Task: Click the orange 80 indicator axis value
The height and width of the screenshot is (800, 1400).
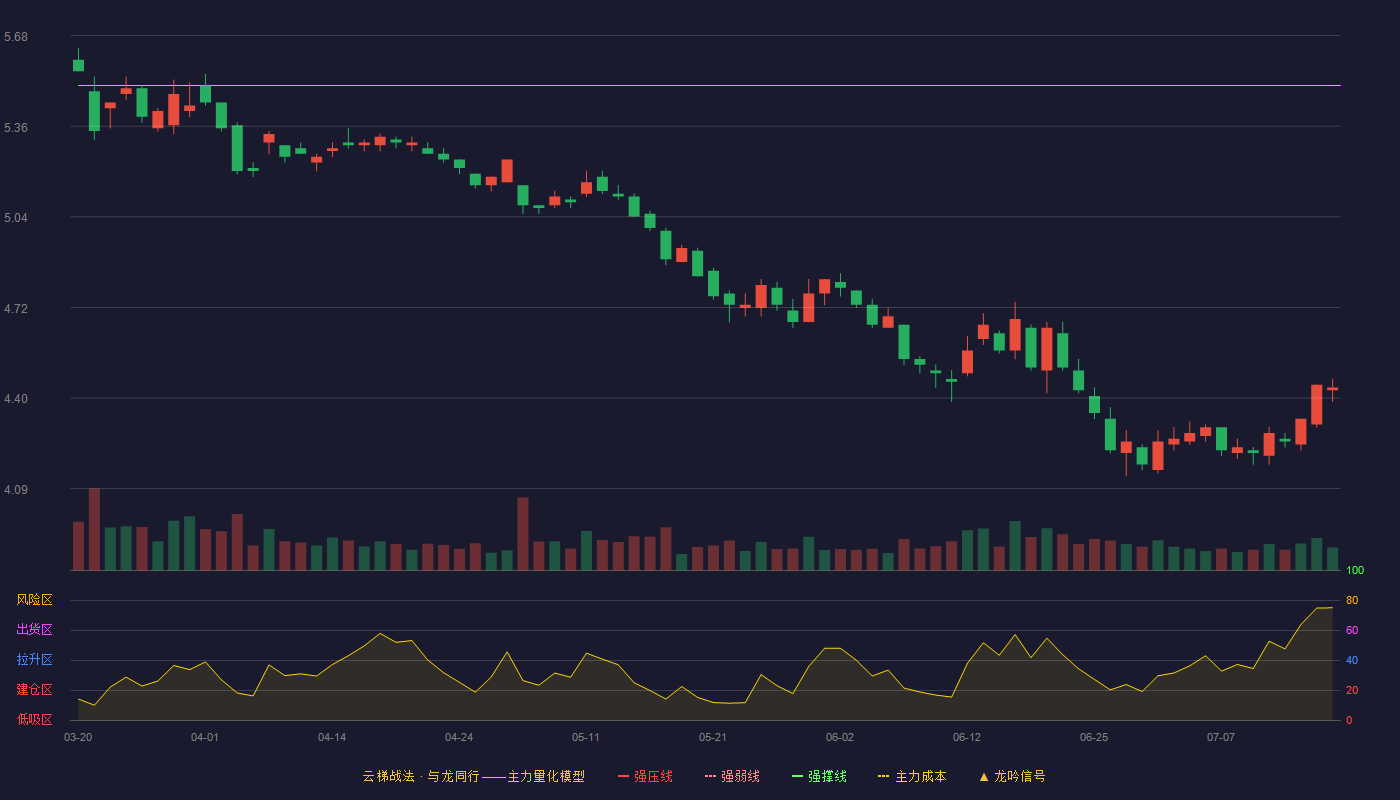Action: [1352, 600]
